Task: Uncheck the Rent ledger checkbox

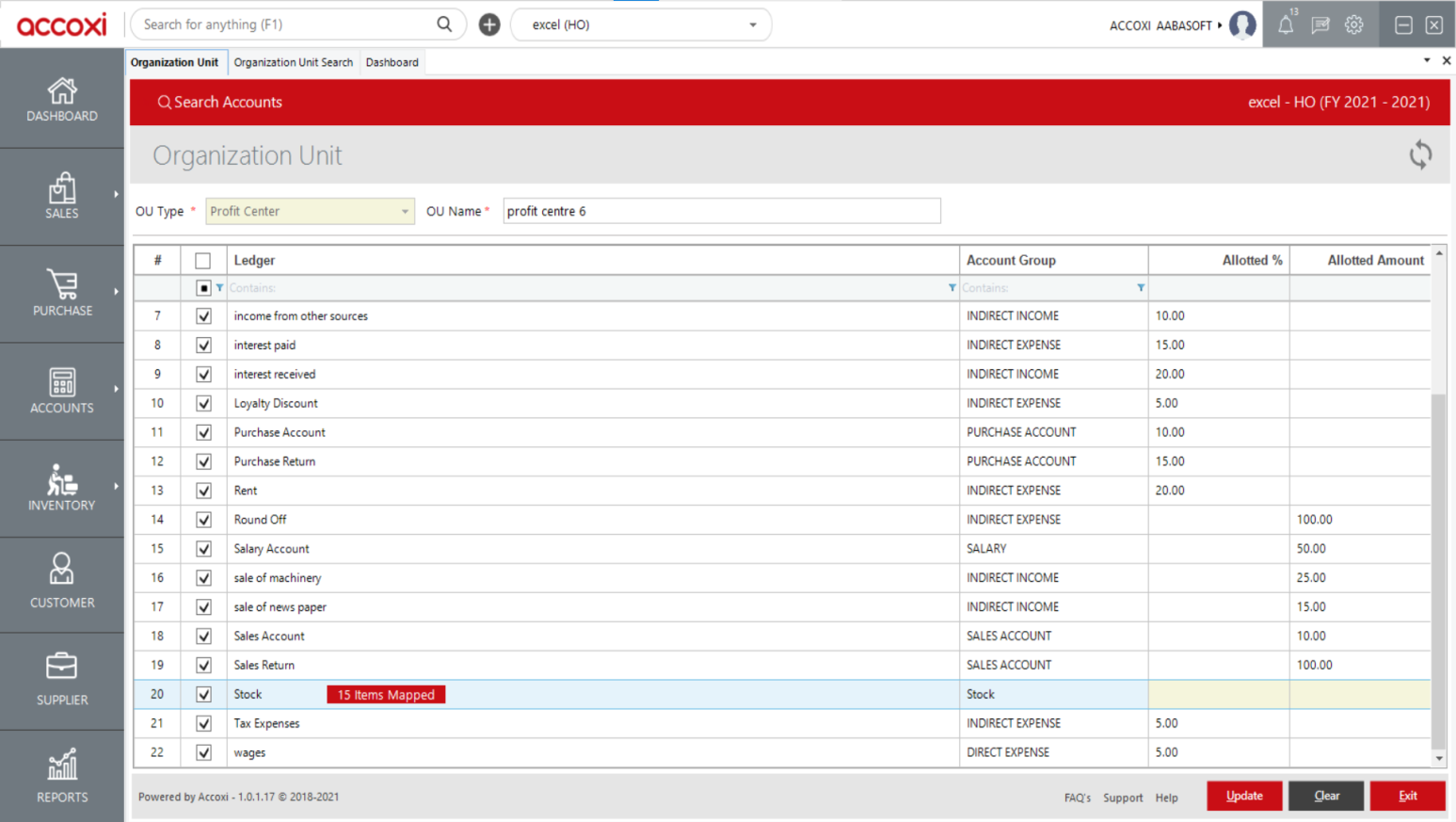Action: click(203, 491)
